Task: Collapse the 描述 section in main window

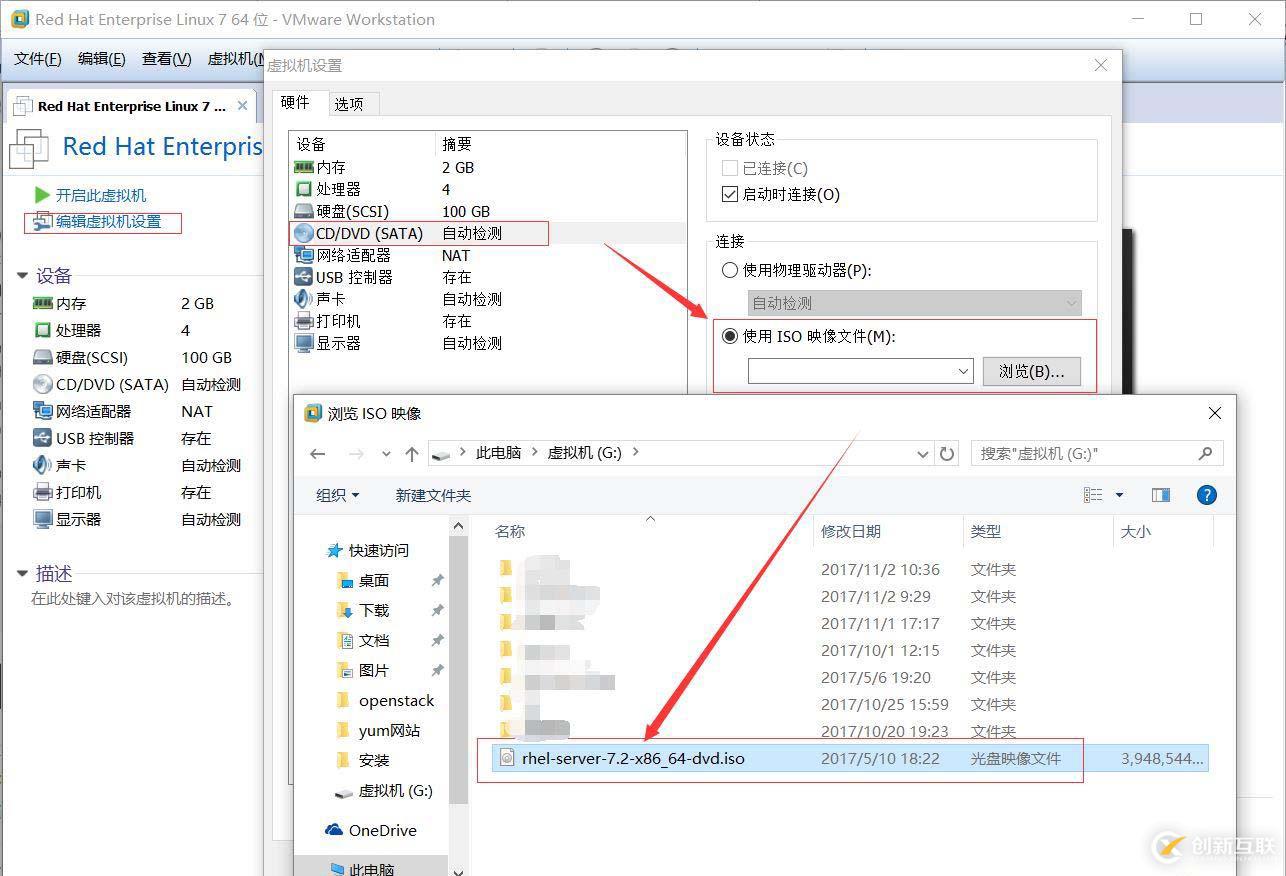Action: (x=23, y=574)
